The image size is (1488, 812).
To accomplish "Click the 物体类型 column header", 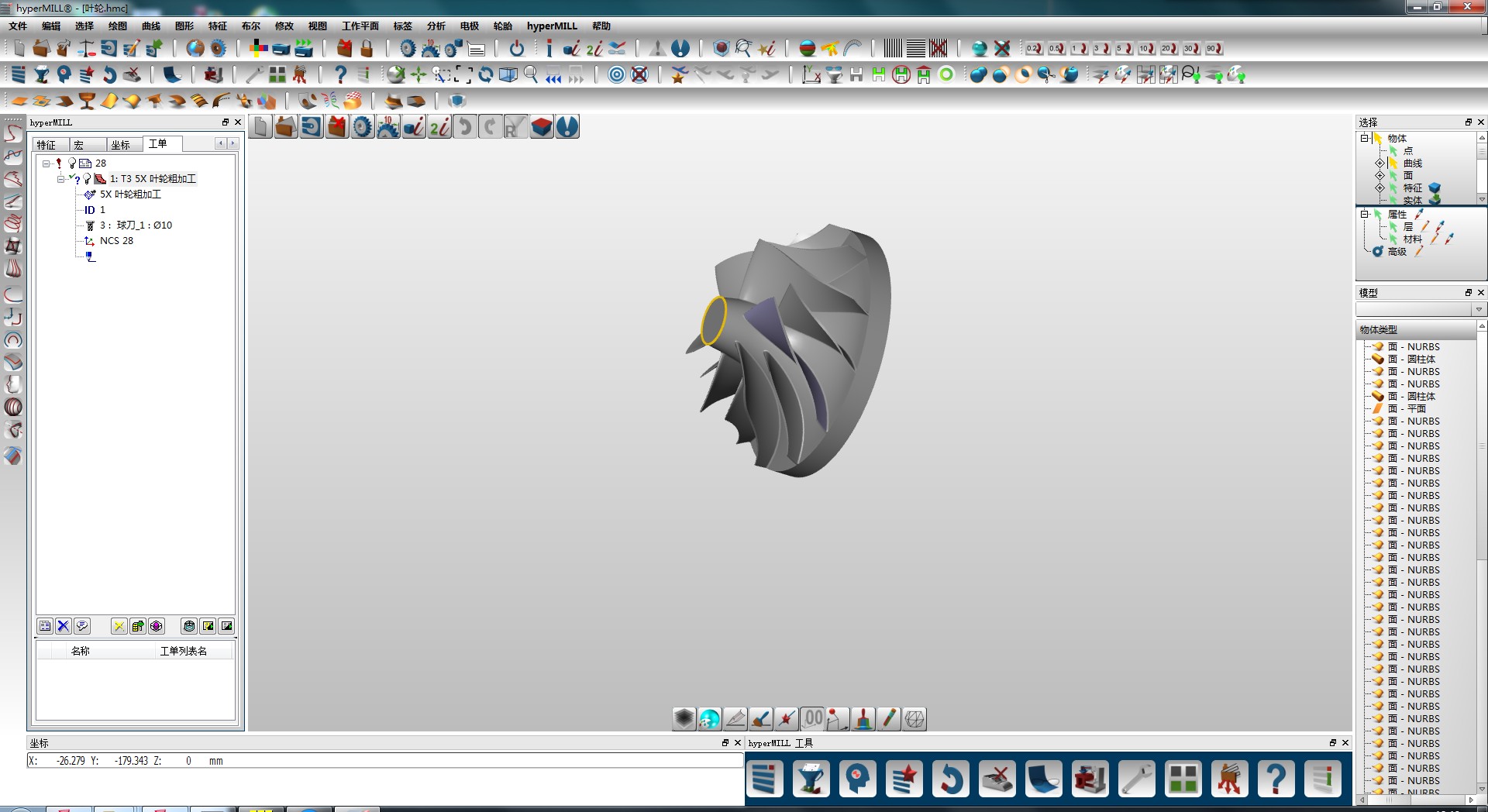I will [x=1417, y=329].
